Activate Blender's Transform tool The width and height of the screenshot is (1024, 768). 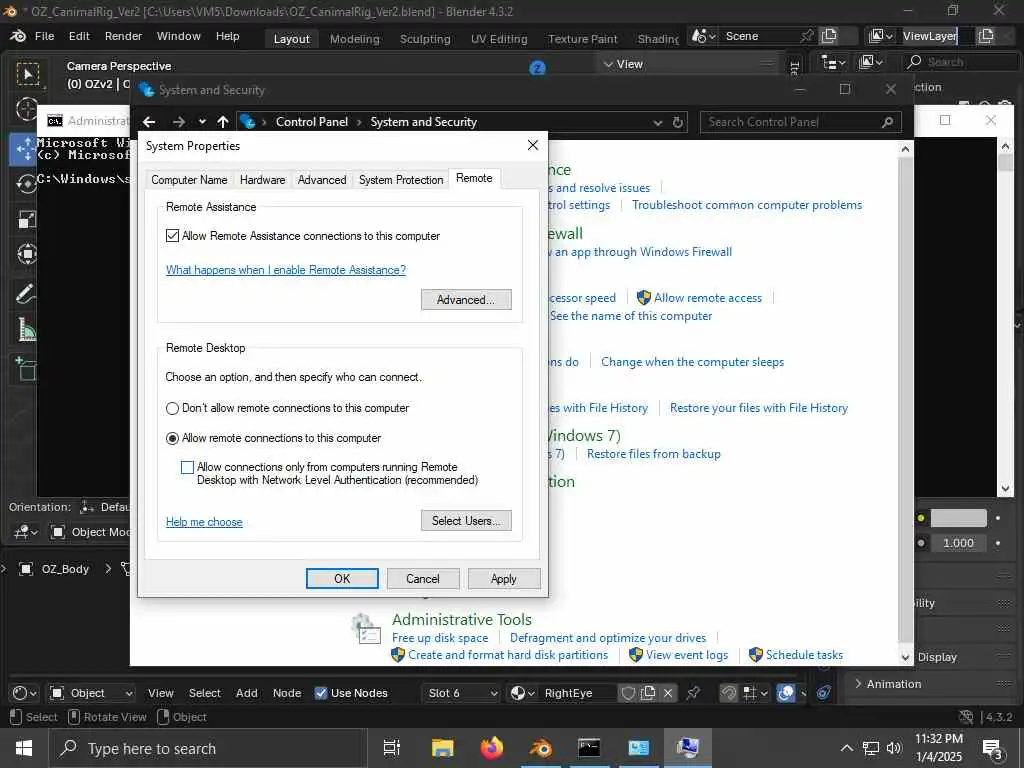point(27,253)
